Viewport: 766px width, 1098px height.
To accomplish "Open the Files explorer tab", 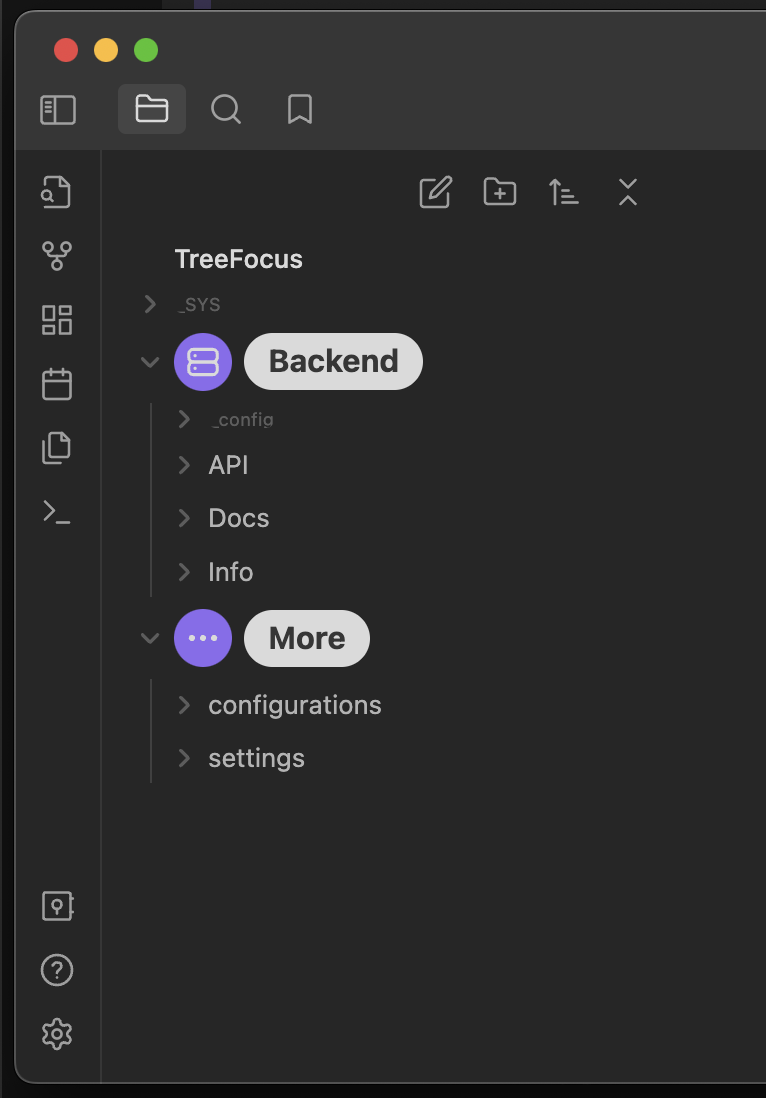I will [152, 109].
